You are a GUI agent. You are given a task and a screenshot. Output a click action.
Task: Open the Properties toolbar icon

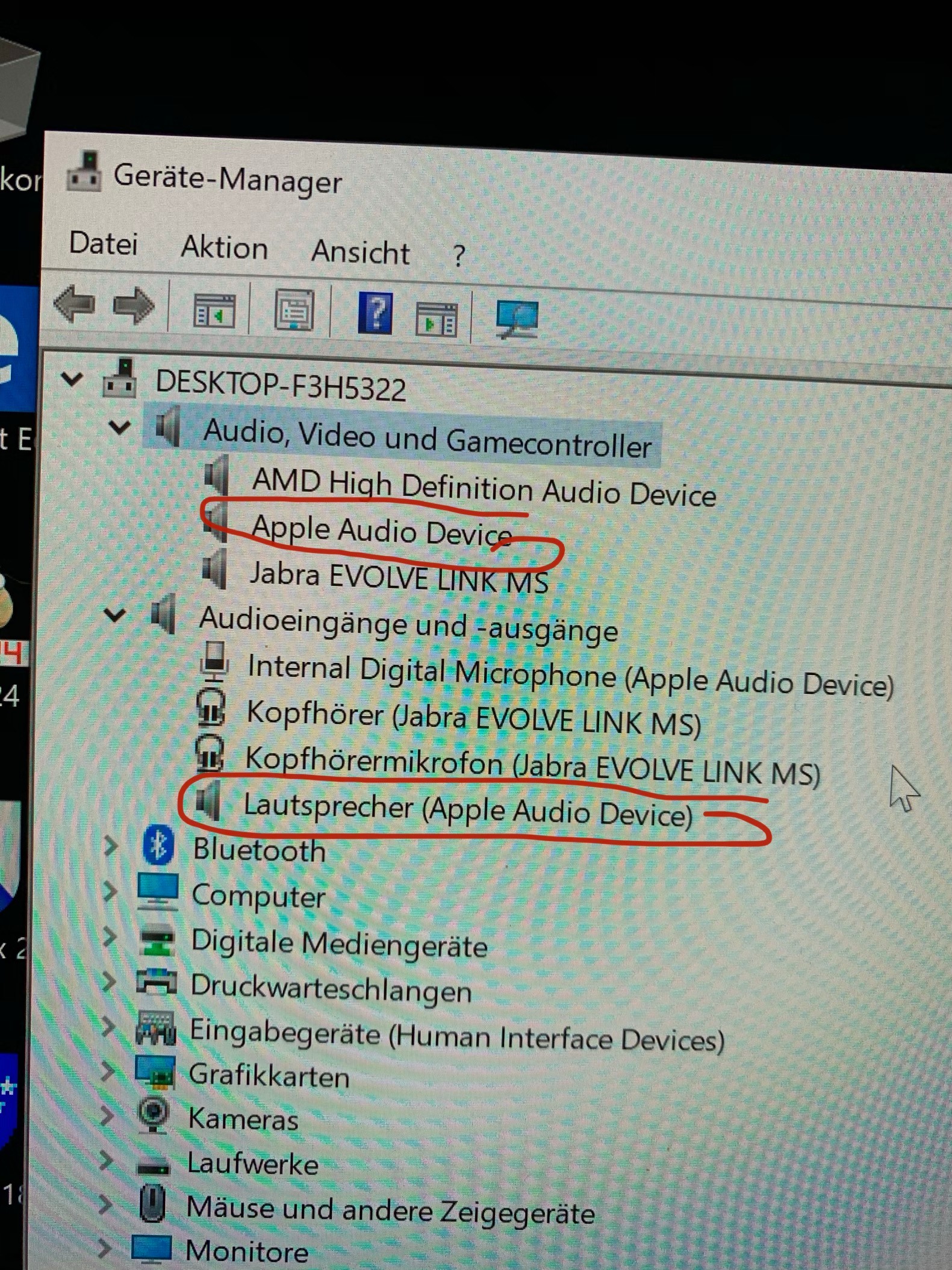pyautogui.click(x=294, y=310)
